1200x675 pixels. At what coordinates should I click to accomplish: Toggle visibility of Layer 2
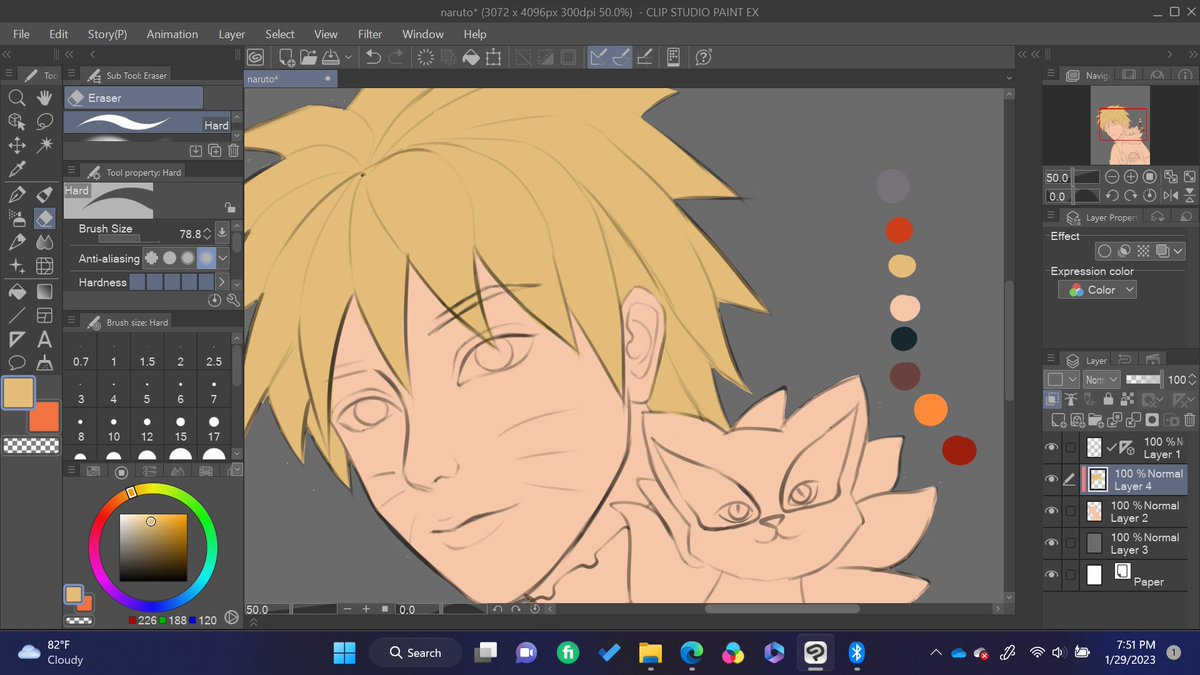(1051, 511)
